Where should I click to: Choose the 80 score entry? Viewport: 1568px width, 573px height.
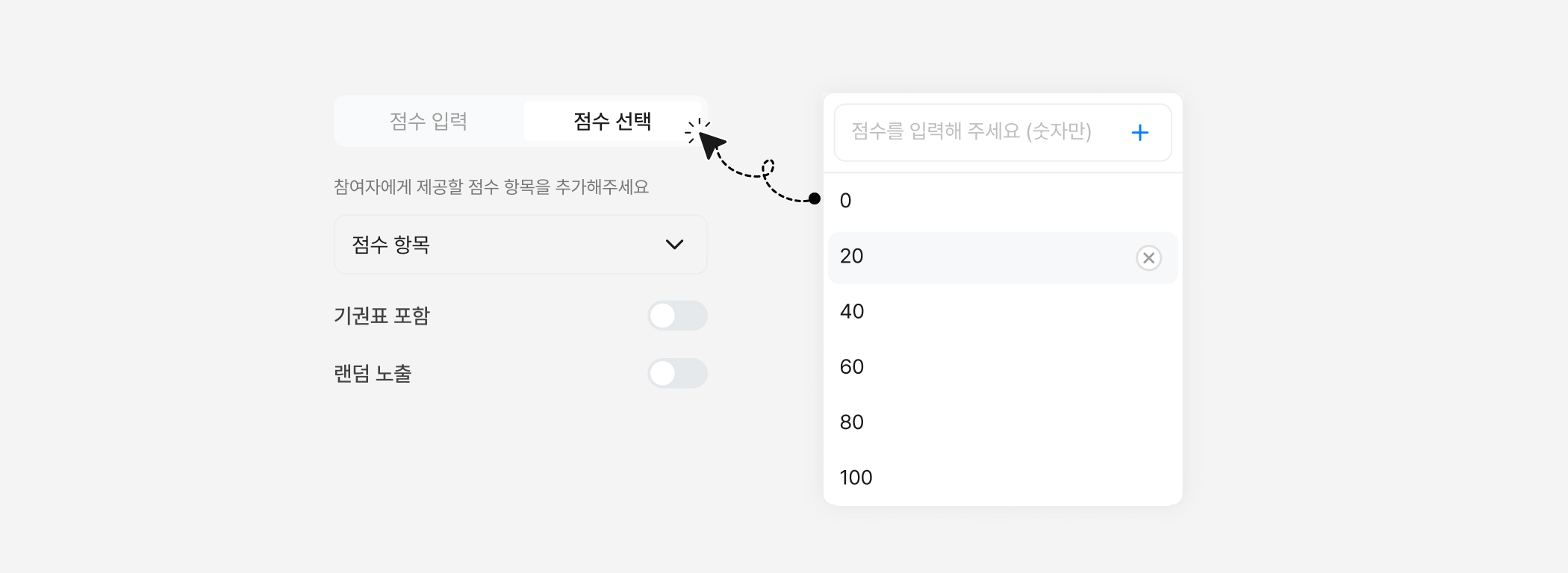pyautogui.click(x=1001, y=422)
